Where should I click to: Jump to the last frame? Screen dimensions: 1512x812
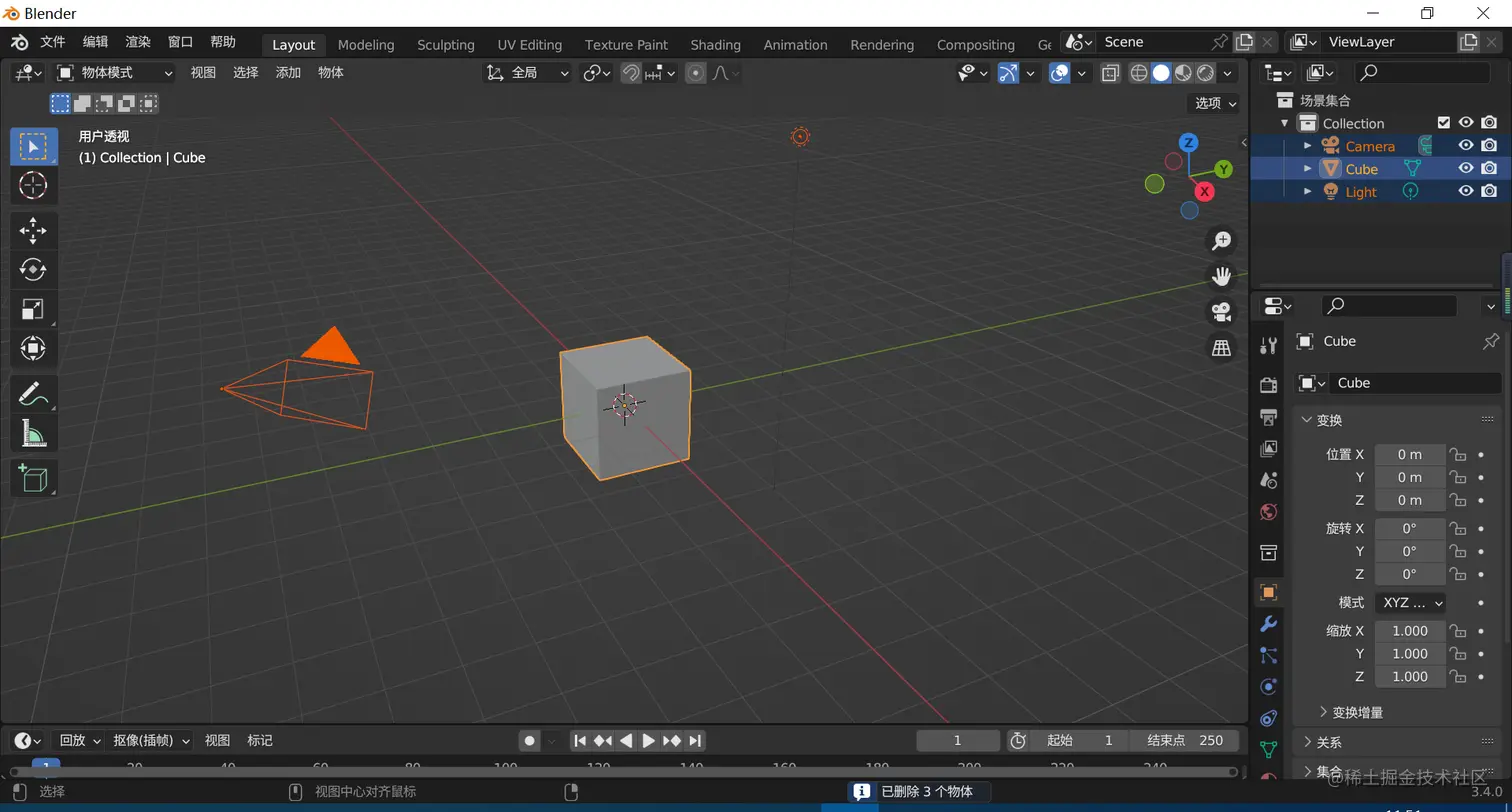[695, 741]
